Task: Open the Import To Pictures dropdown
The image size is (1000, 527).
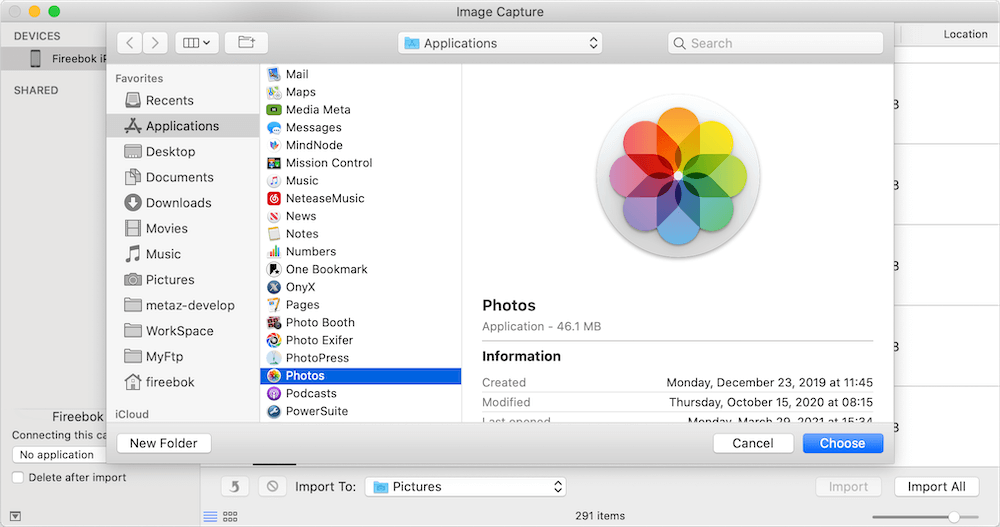Action: 465,486
